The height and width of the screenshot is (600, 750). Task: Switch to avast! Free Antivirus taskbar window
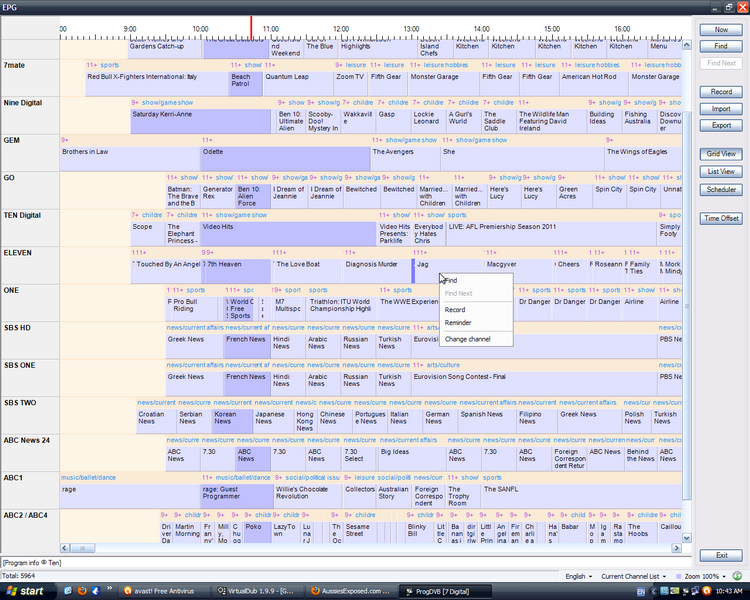coord(164,591)
